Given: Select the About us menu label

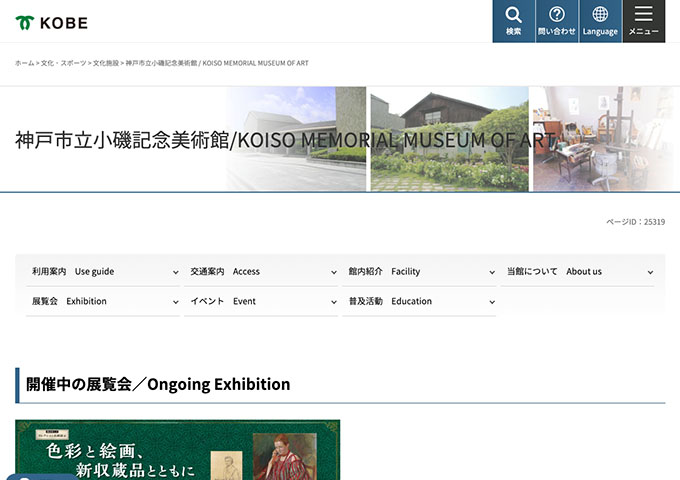Looking at the screenshot, I should tap(554, 271).
